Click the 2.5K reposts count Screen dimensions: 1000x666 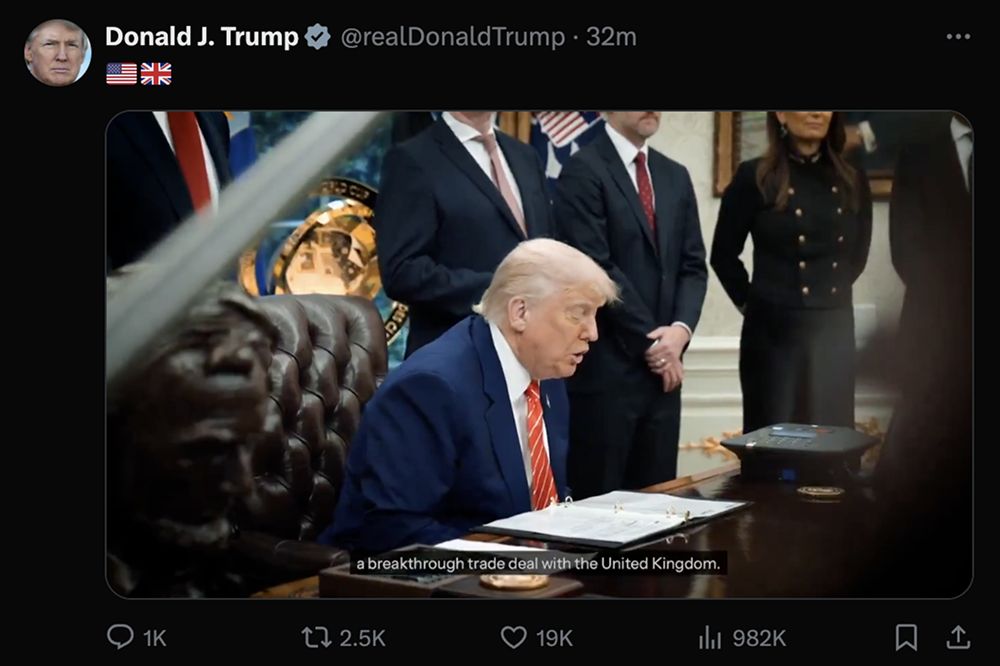tap(362, 638)
